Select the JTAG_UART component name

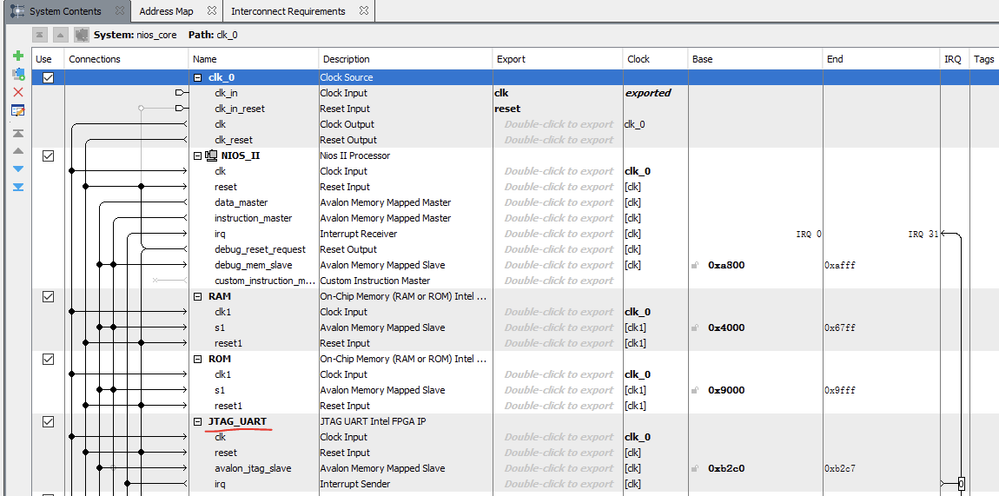[x=238, y=422]
